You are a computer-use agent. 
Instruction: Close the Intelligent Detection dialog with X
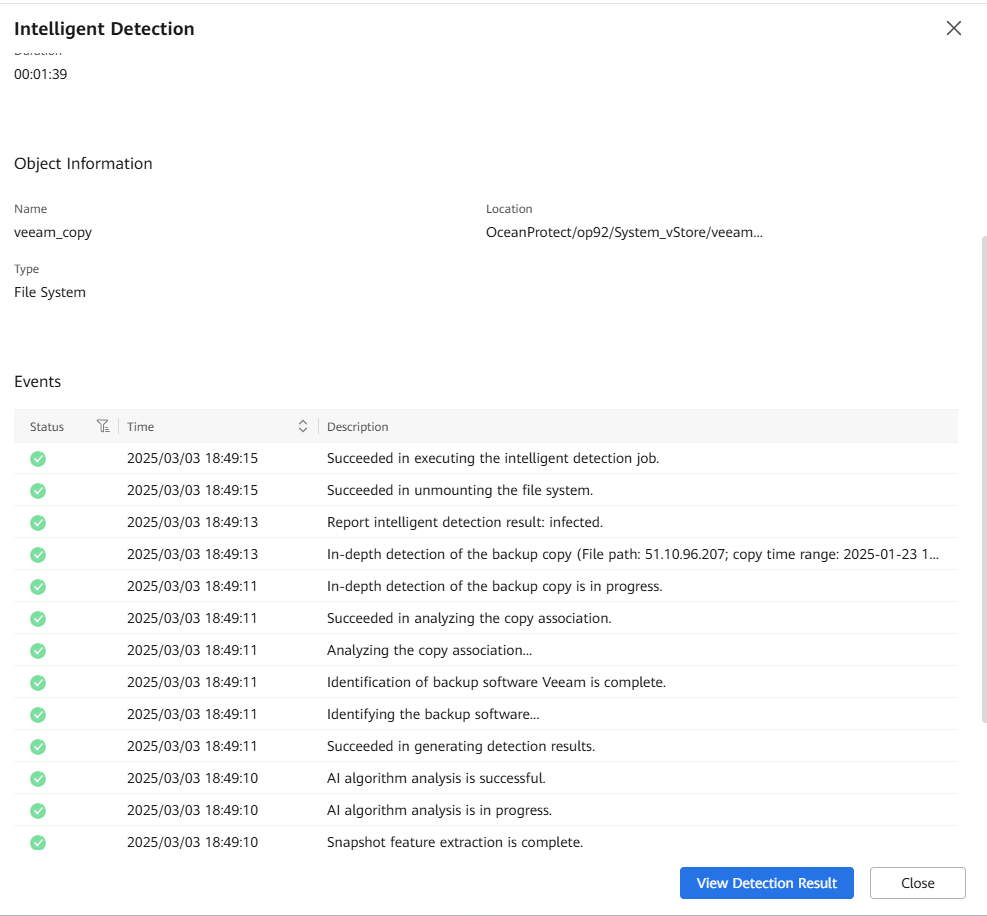click(953, 28)
